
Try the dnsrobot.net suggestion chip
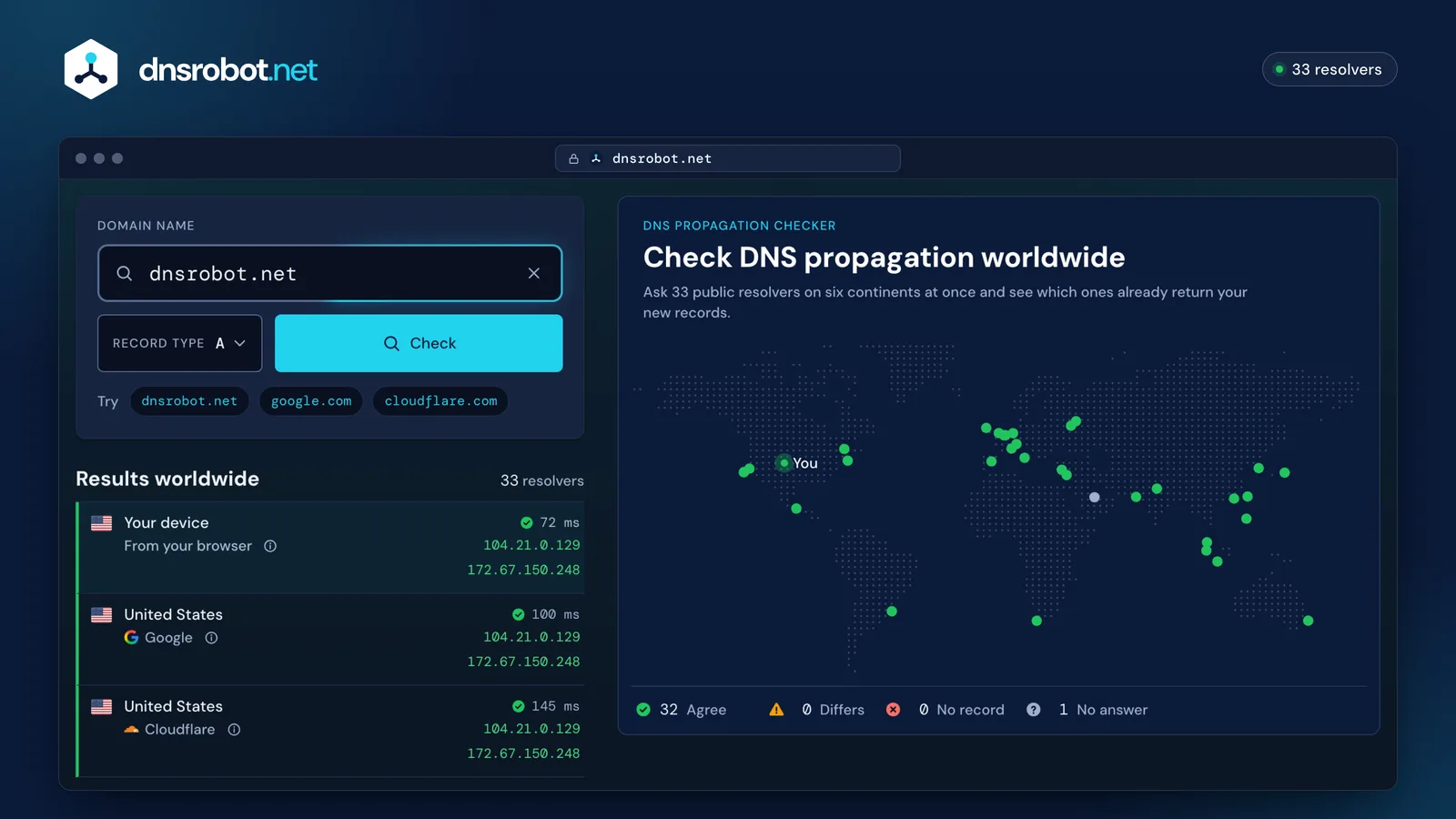pos(189,401)
